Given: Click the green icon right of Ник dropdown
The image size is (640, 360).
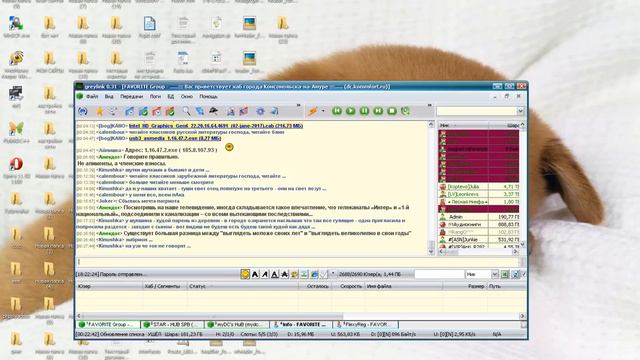Looking at the screenshot, I should pos(505,274).
